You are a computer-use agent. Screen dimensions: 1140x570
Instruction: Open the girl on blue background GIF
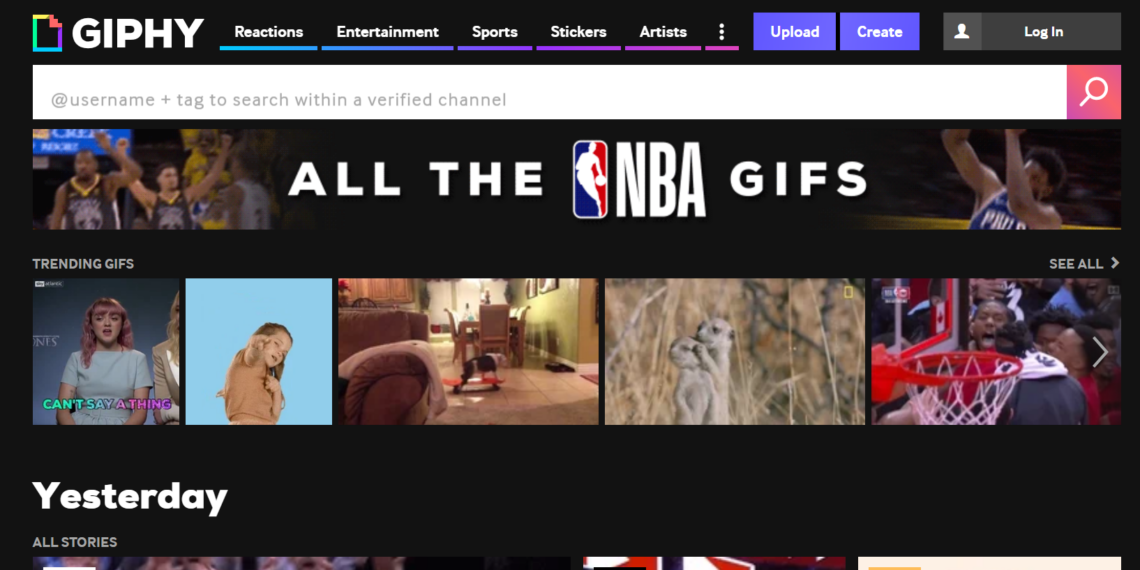258,352
